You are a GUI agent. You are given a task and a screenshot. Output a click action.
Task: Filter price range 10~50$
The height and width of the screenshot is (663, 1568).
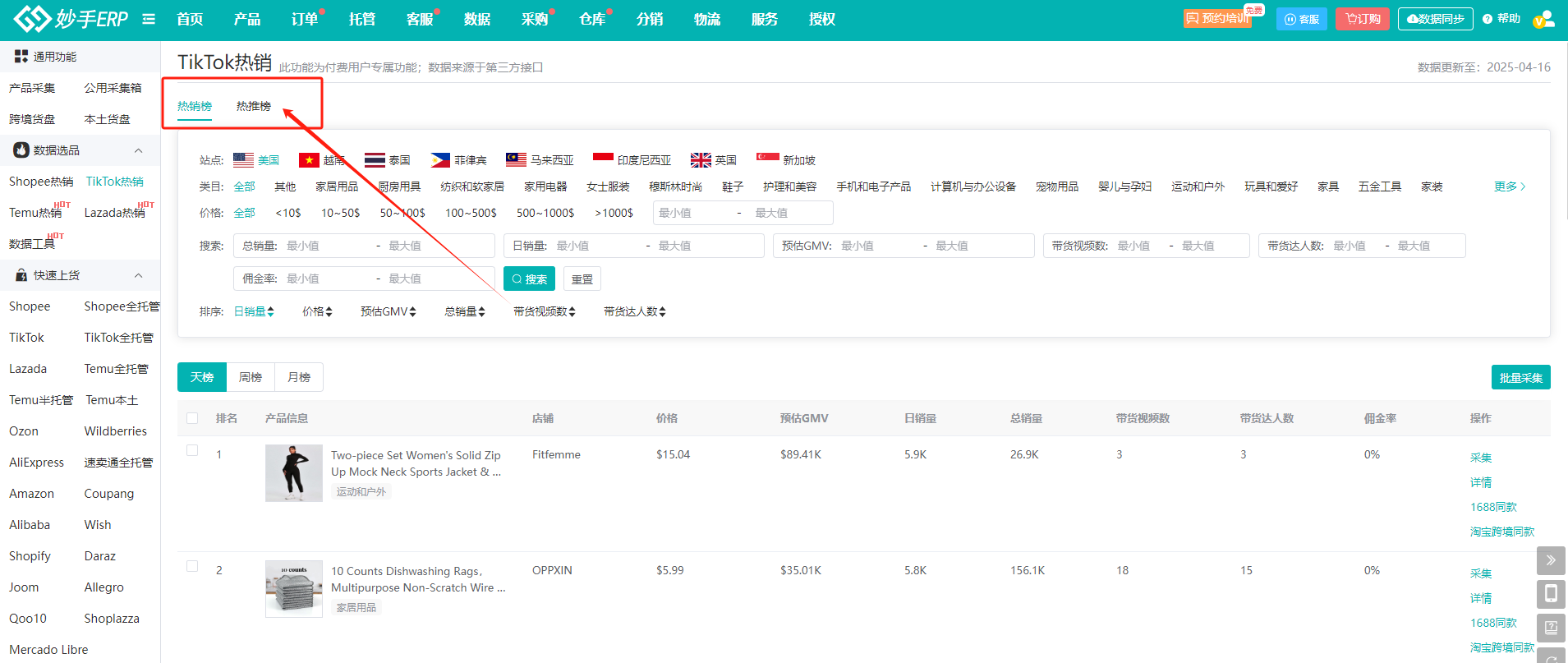[x=340, y=213]
